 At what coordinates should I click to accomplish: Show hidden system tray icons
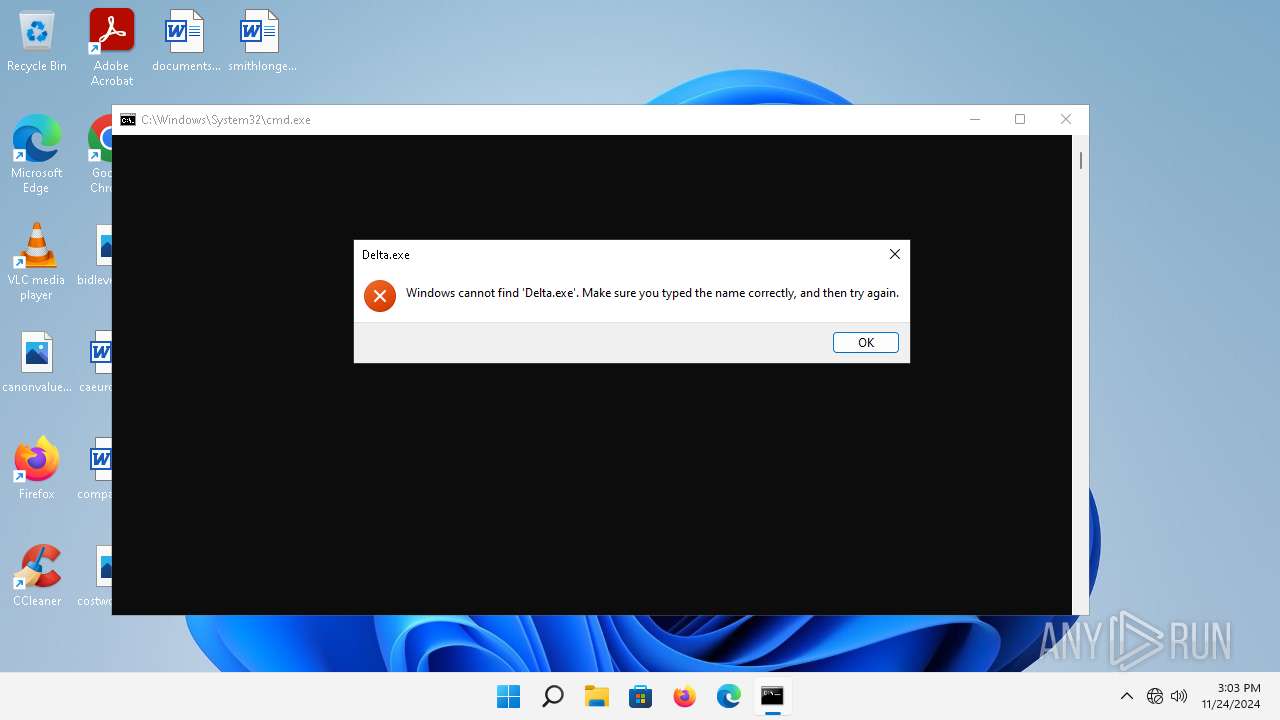[1127, 696]
